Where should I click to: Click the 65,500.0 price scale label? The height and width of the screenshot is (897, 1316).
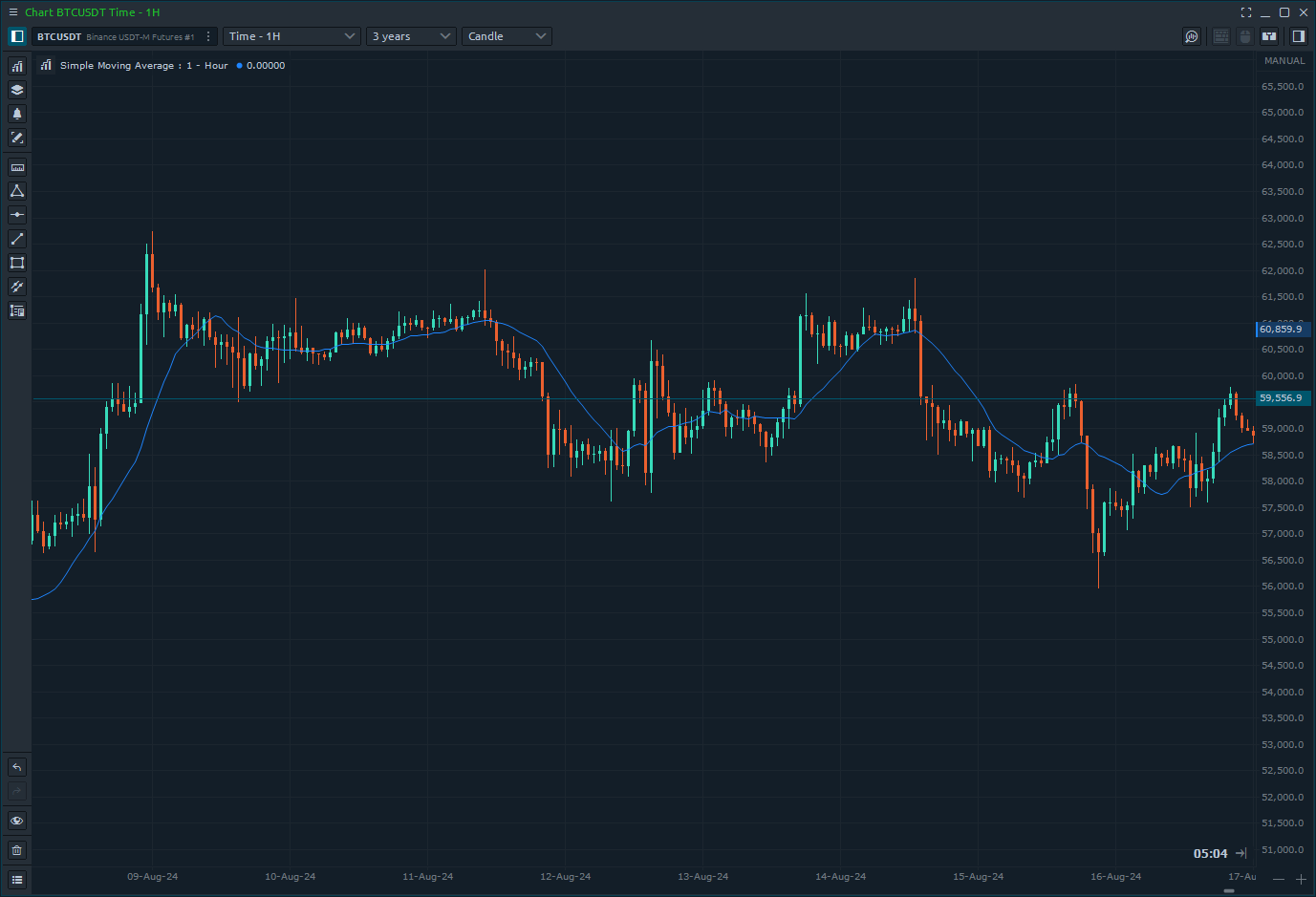tap(1283, 86)
